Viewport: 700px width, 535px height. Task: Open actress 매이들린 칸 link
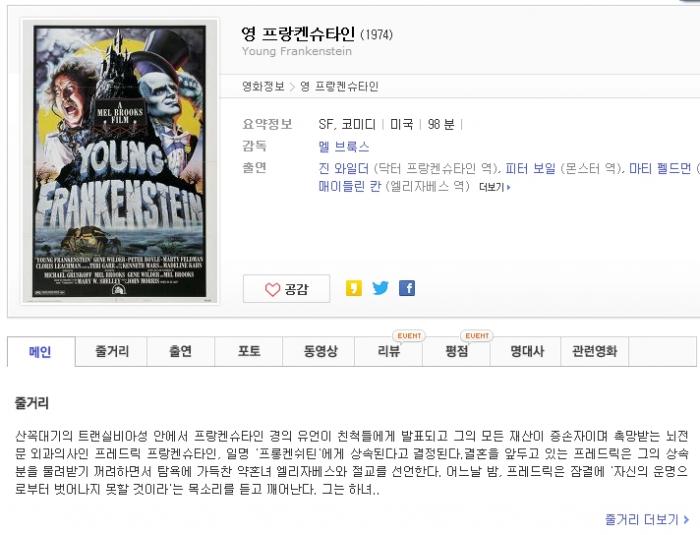(350, 186)
